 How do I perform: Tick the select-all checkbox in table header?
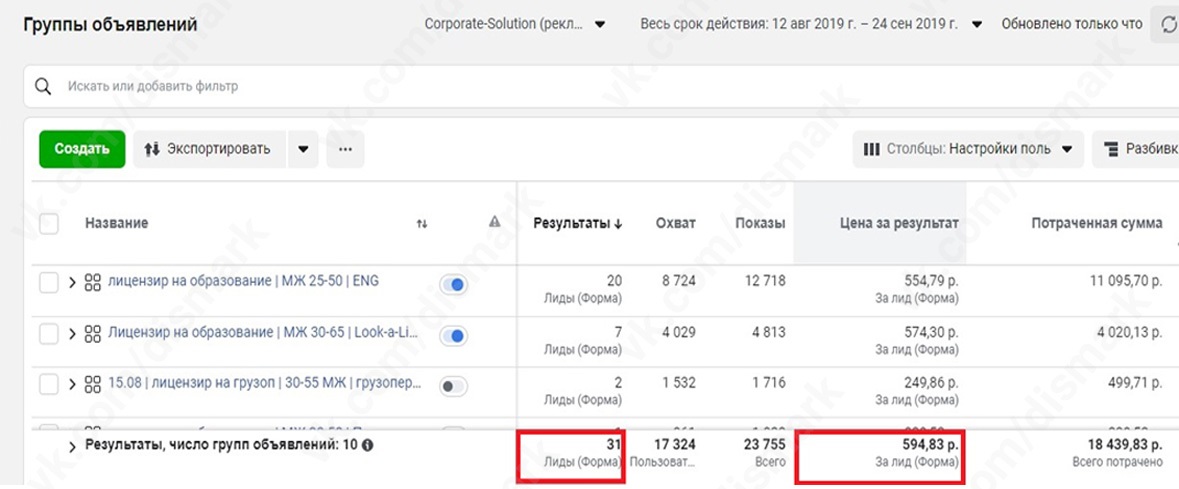pos(49,224)
